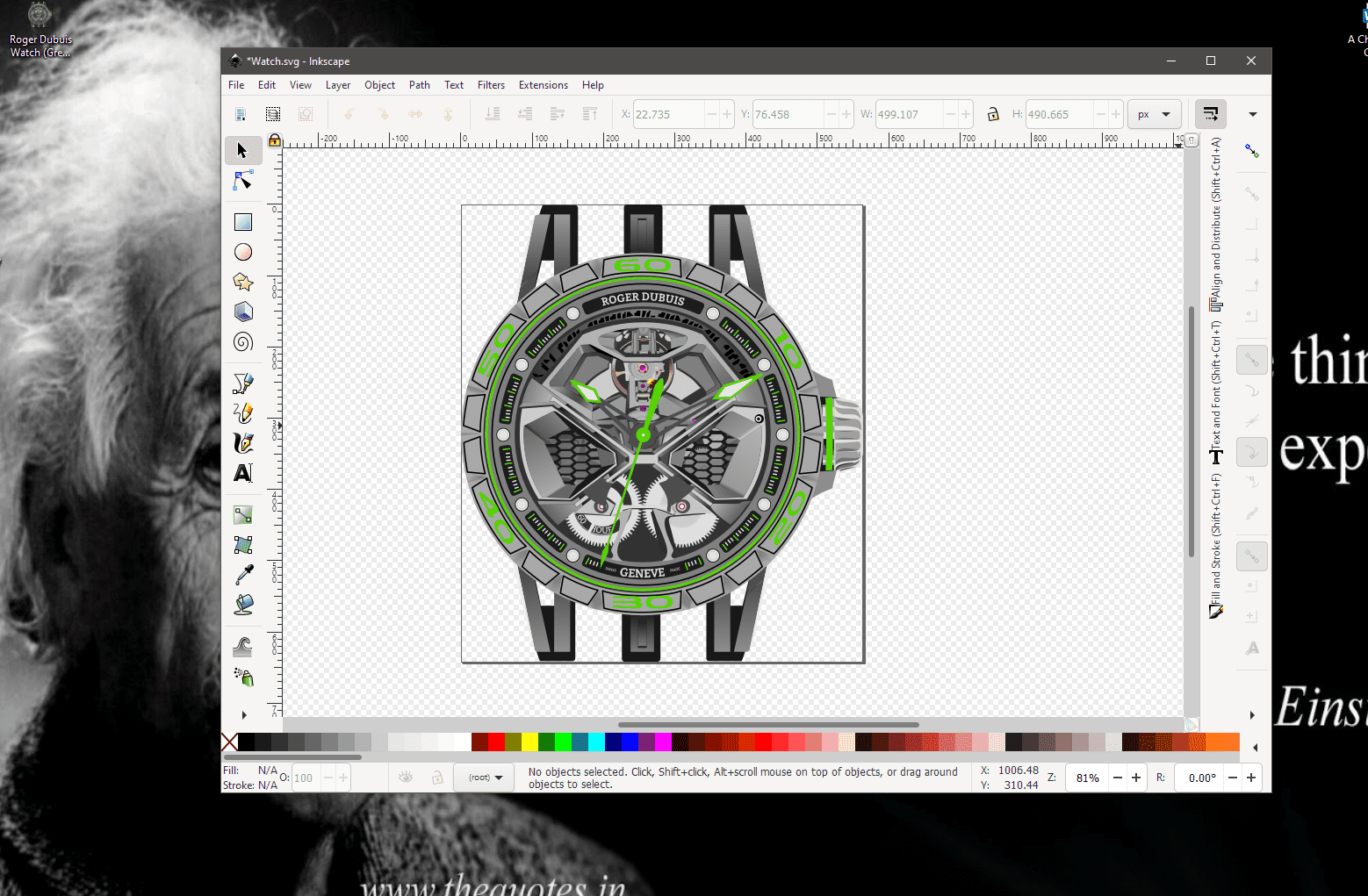Open the File menu

(x=236, y=85)
